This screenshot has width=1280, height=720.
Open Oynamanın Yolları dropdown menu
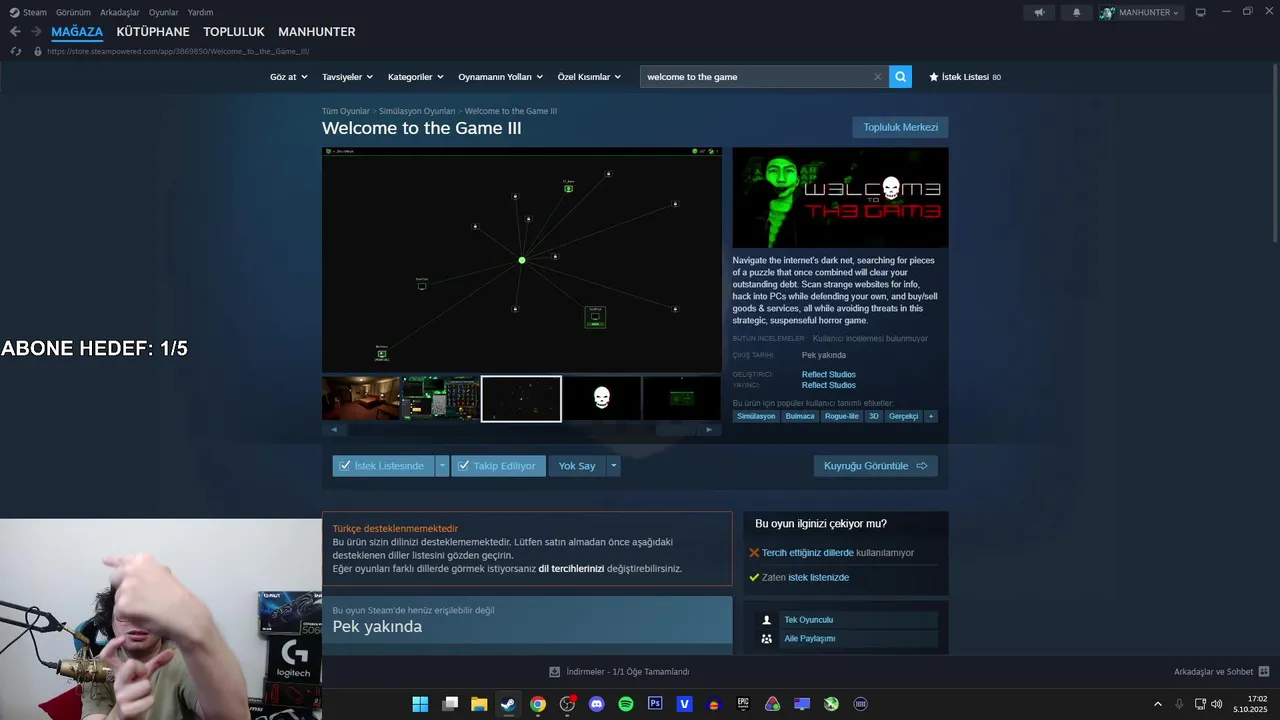coord(500,77)
